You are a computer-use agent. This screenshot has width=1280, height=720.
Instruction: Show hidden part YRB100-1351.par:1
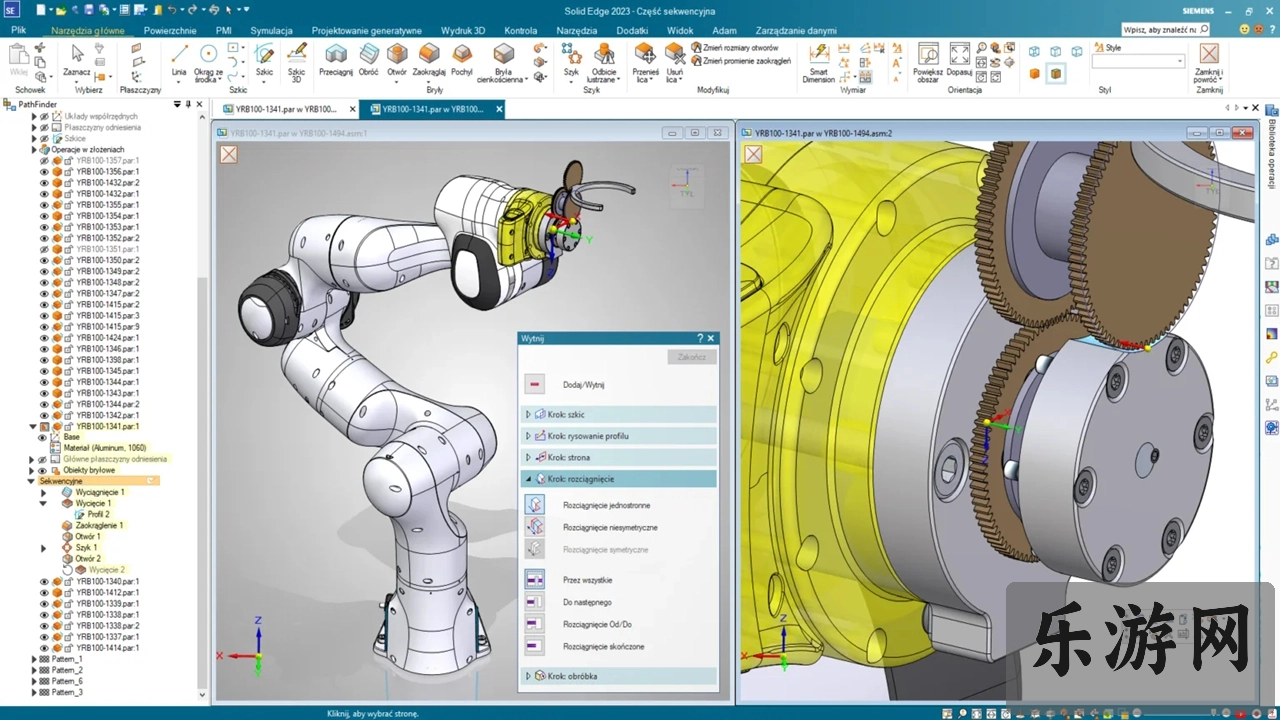click(44, 249)
